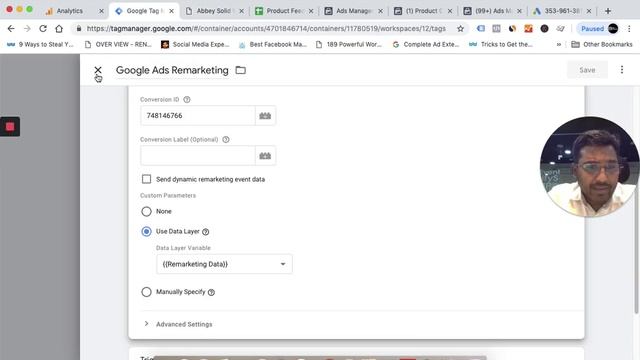
Task: Reload the current page
Action: click(x=43, y=29)
